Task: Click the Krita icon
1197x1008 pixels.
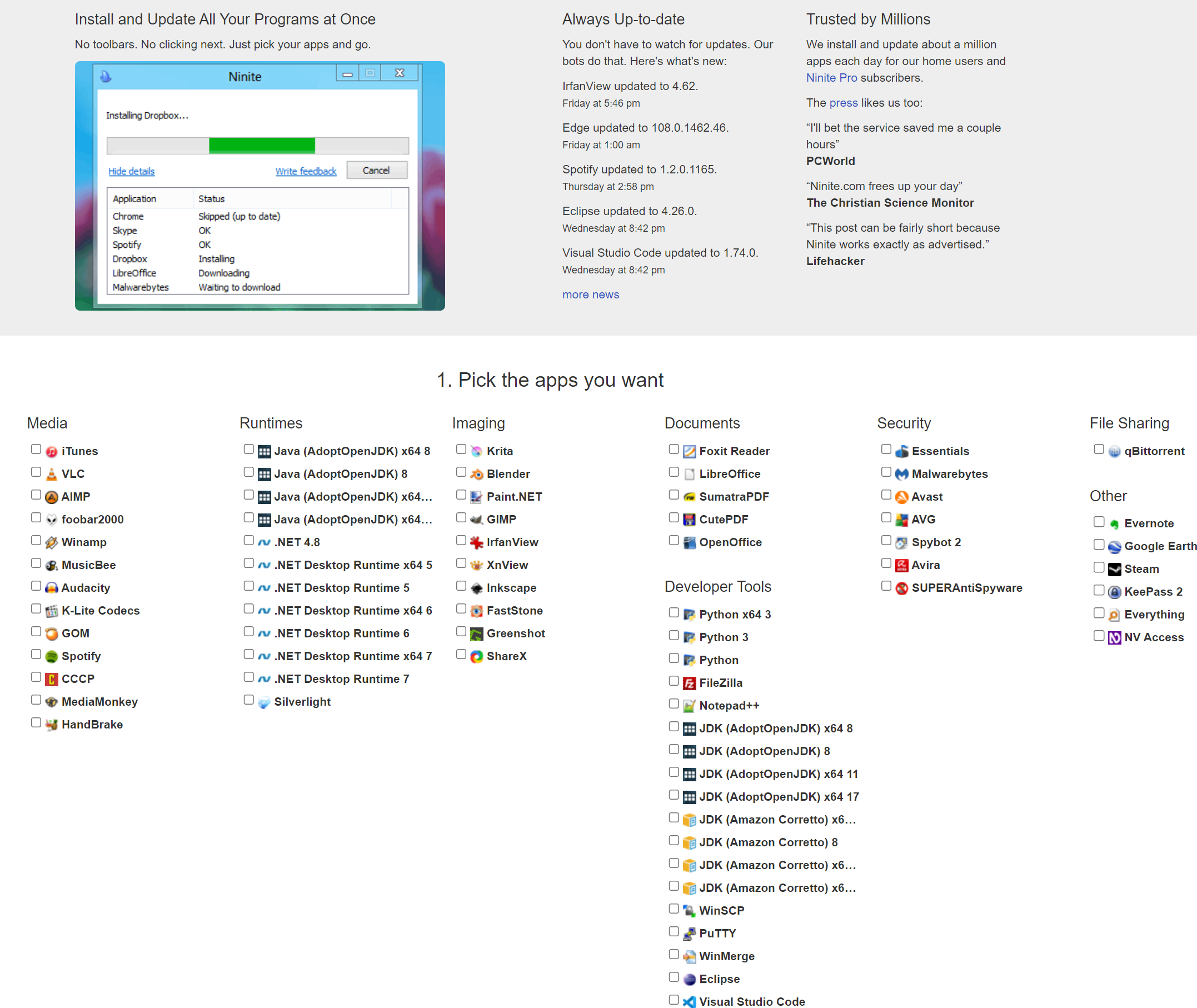Action: click(476, 451)
